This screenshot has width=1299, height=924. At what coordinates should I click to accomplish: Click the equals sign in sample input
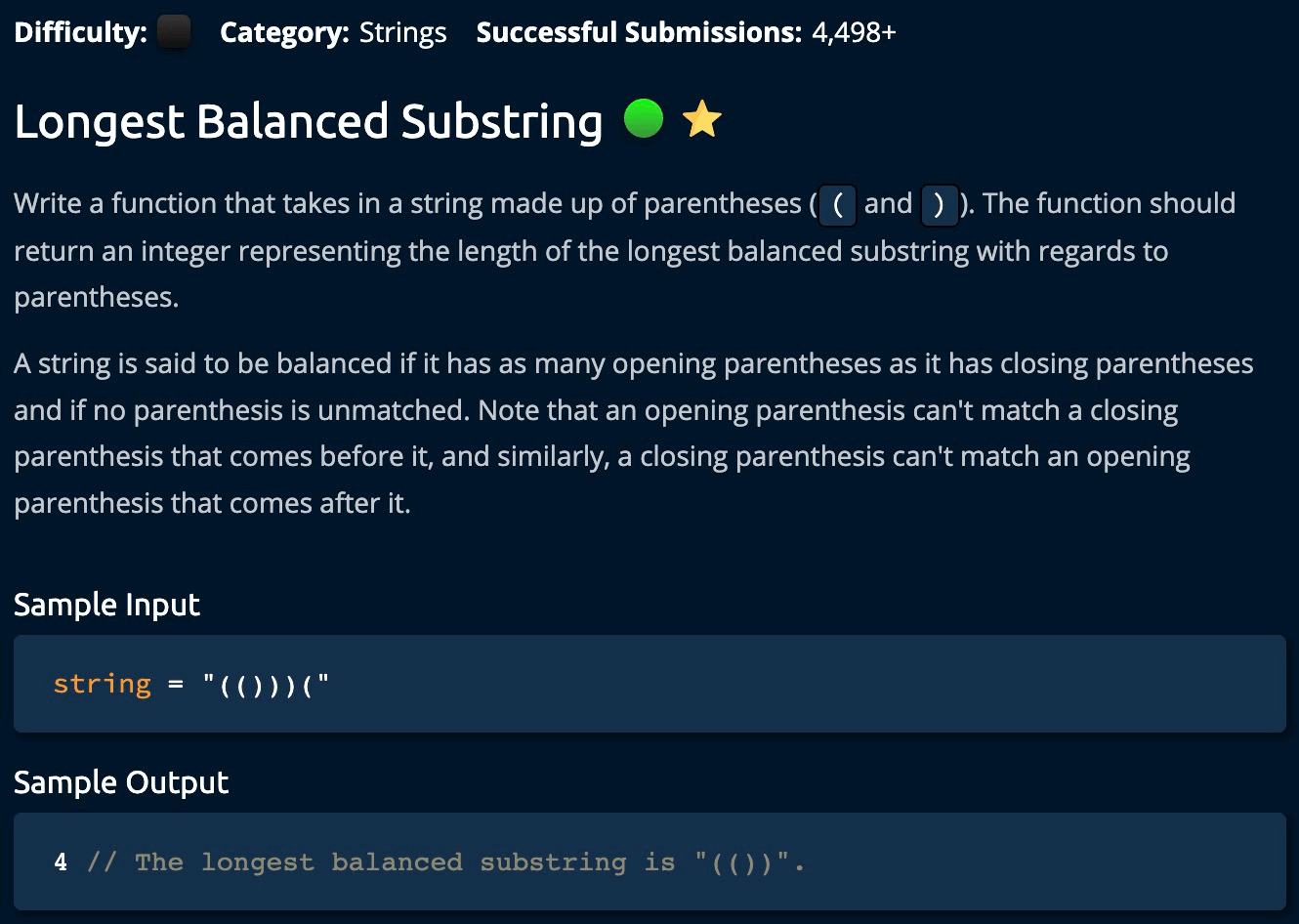[176, 684]
